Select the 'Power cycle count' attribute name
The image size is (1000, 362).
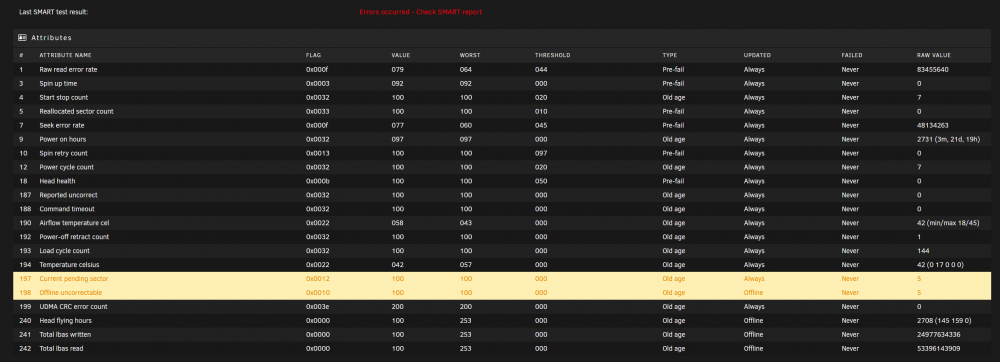(x=66, y=167)
